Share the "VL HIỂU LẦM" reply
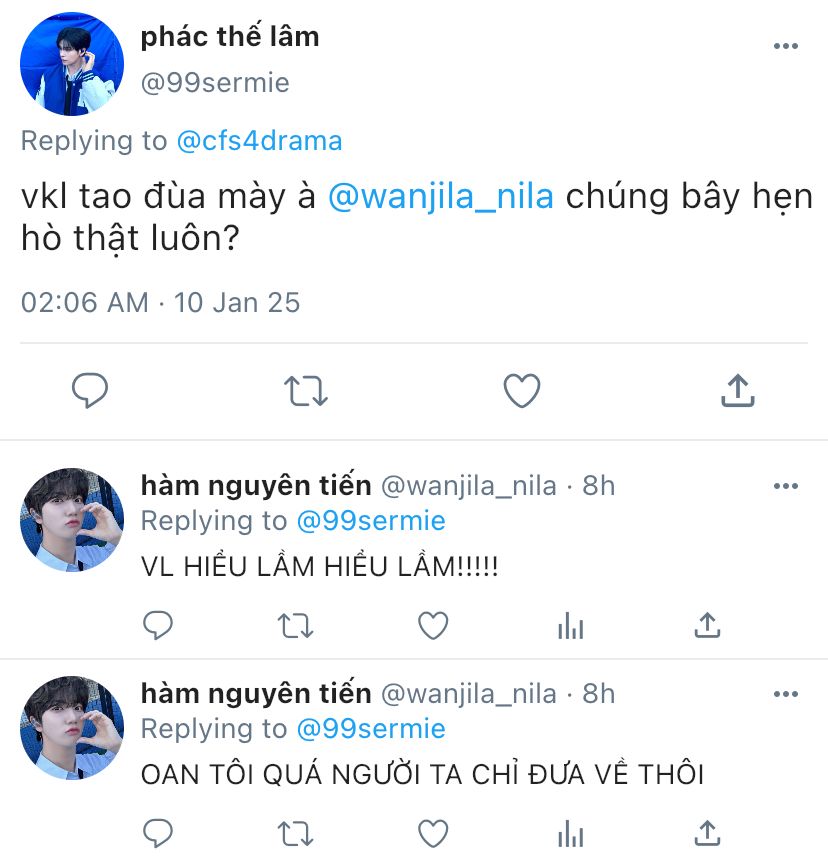Viewport: 828px width, 864px height. tap(707, 625)
